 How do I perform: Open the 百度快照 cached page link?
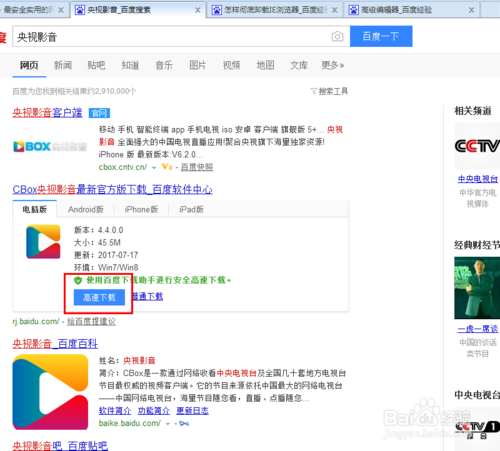point(197,167)
